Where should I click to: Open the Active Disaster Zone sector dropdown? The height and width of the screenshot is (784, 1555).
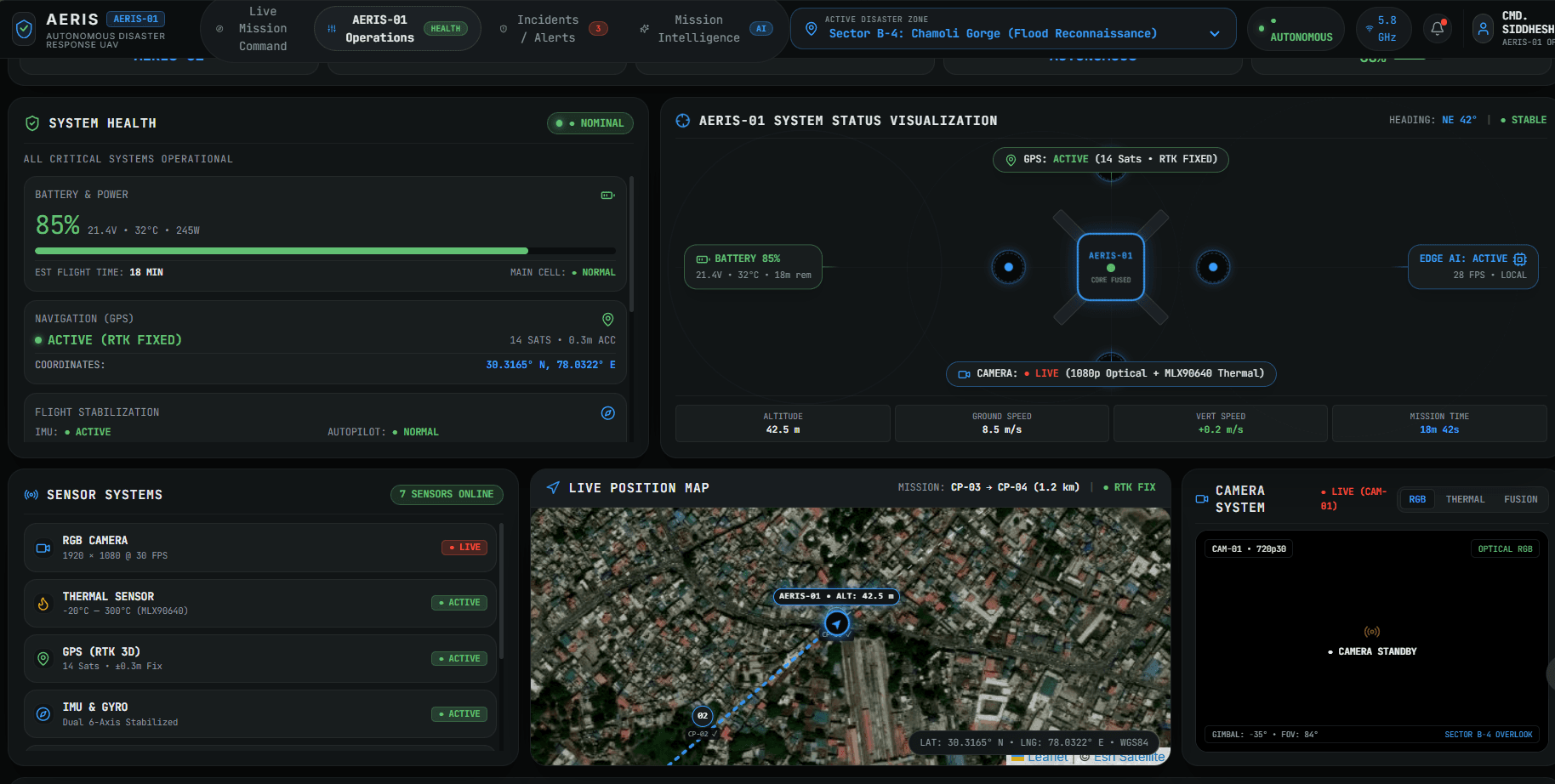point(1013,29)
